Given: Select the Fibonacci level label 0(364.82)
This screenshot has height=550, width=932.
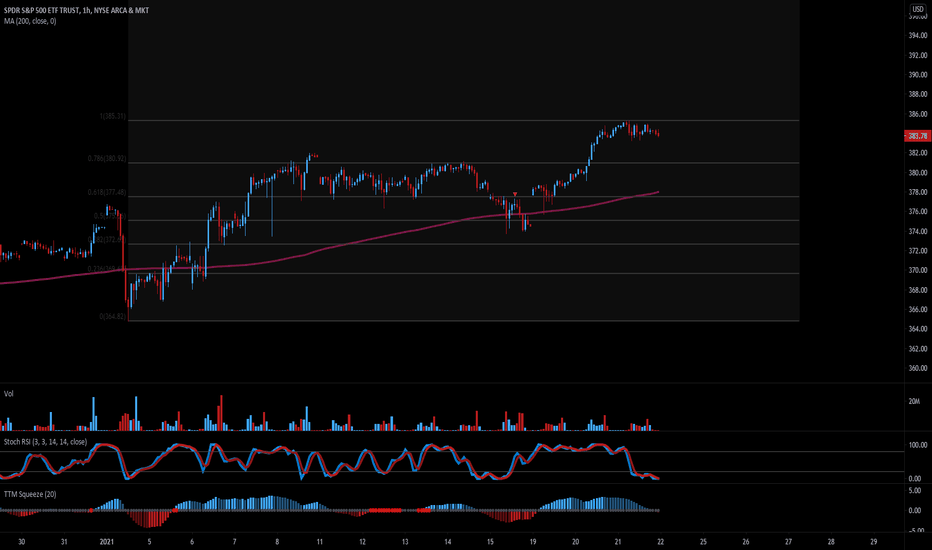Looking at the screenshot, I should 112,316.
